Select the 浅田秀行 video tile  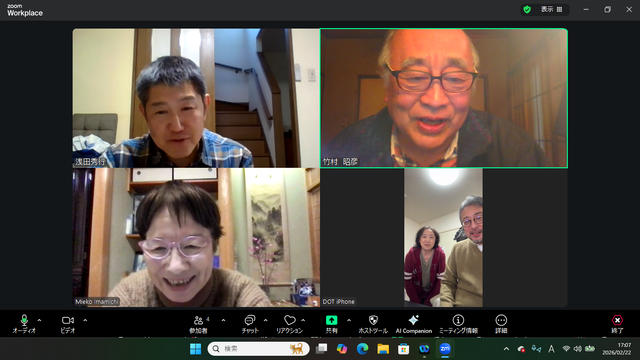tap(196, 98)
